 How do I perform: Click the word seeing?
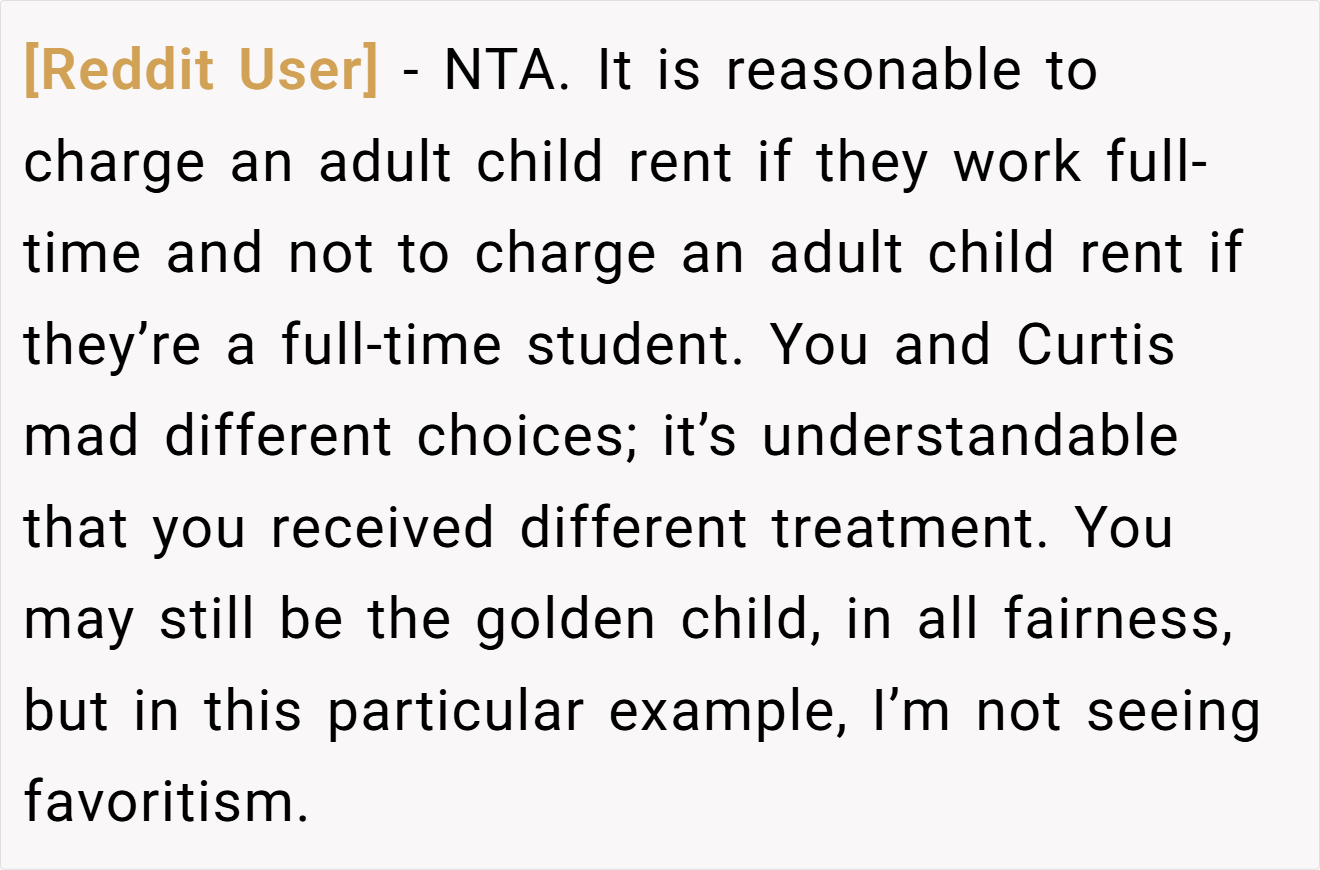1174,712
